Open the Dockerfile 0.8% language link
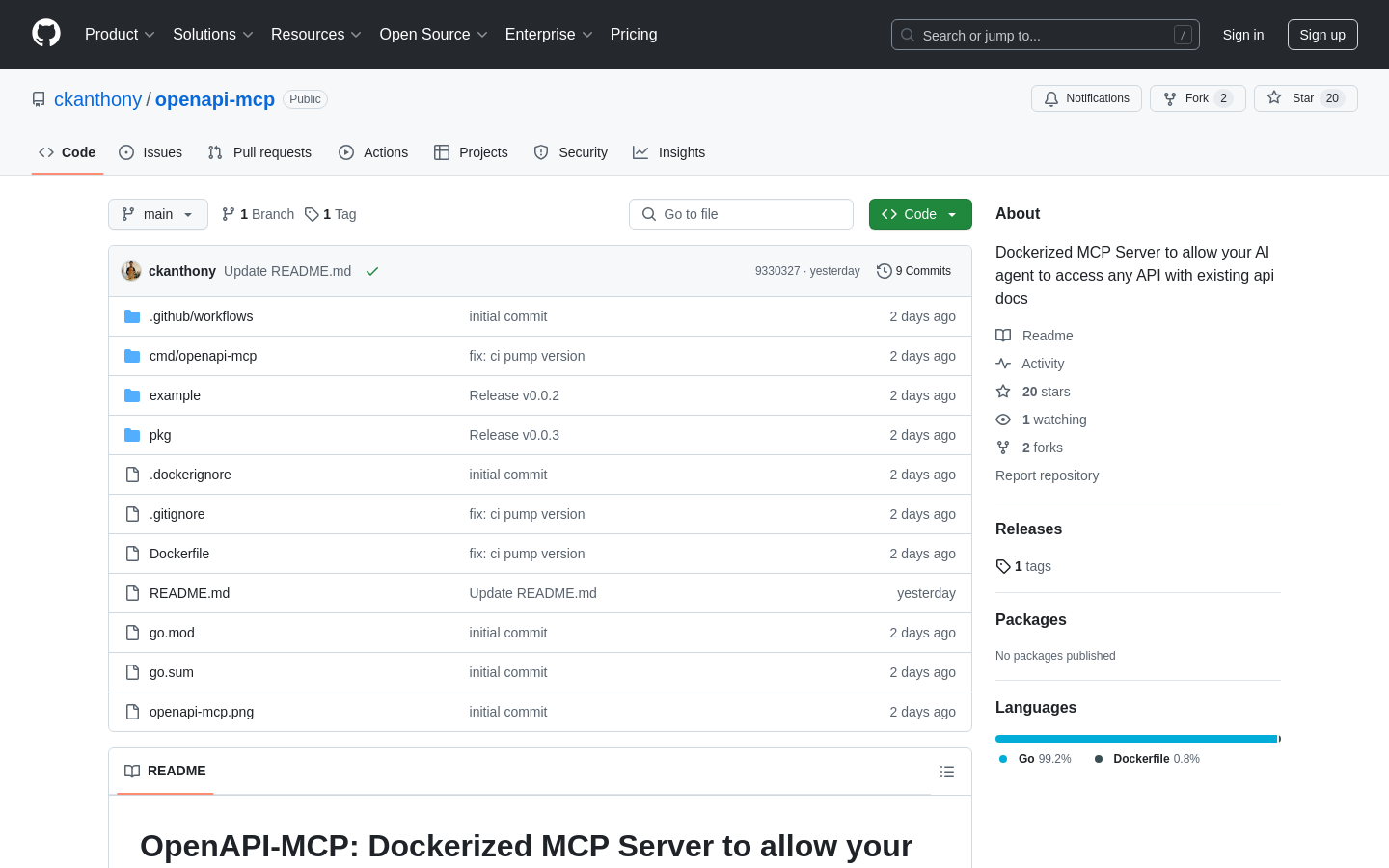This screenshot has width=1389, height=868. coord(1148,759)
